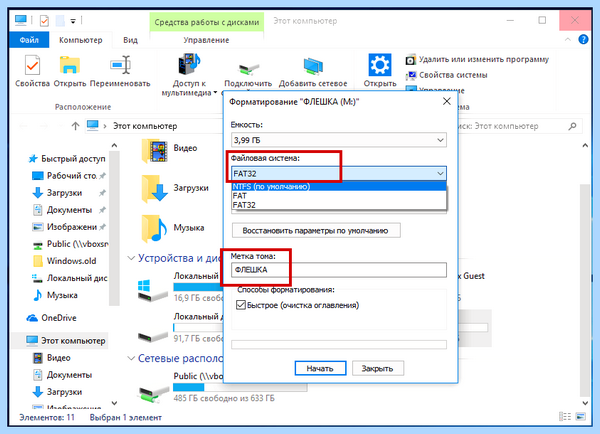Select Public (\\vboxsrv) in sidebar

[x=71, y=244]
